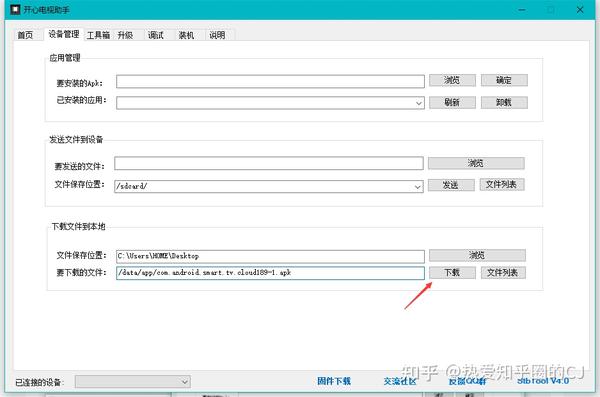Click 浏览 button in 下载文件到本地 section
600x397 pixels.
pyautogui.click(x=477, y=255)
